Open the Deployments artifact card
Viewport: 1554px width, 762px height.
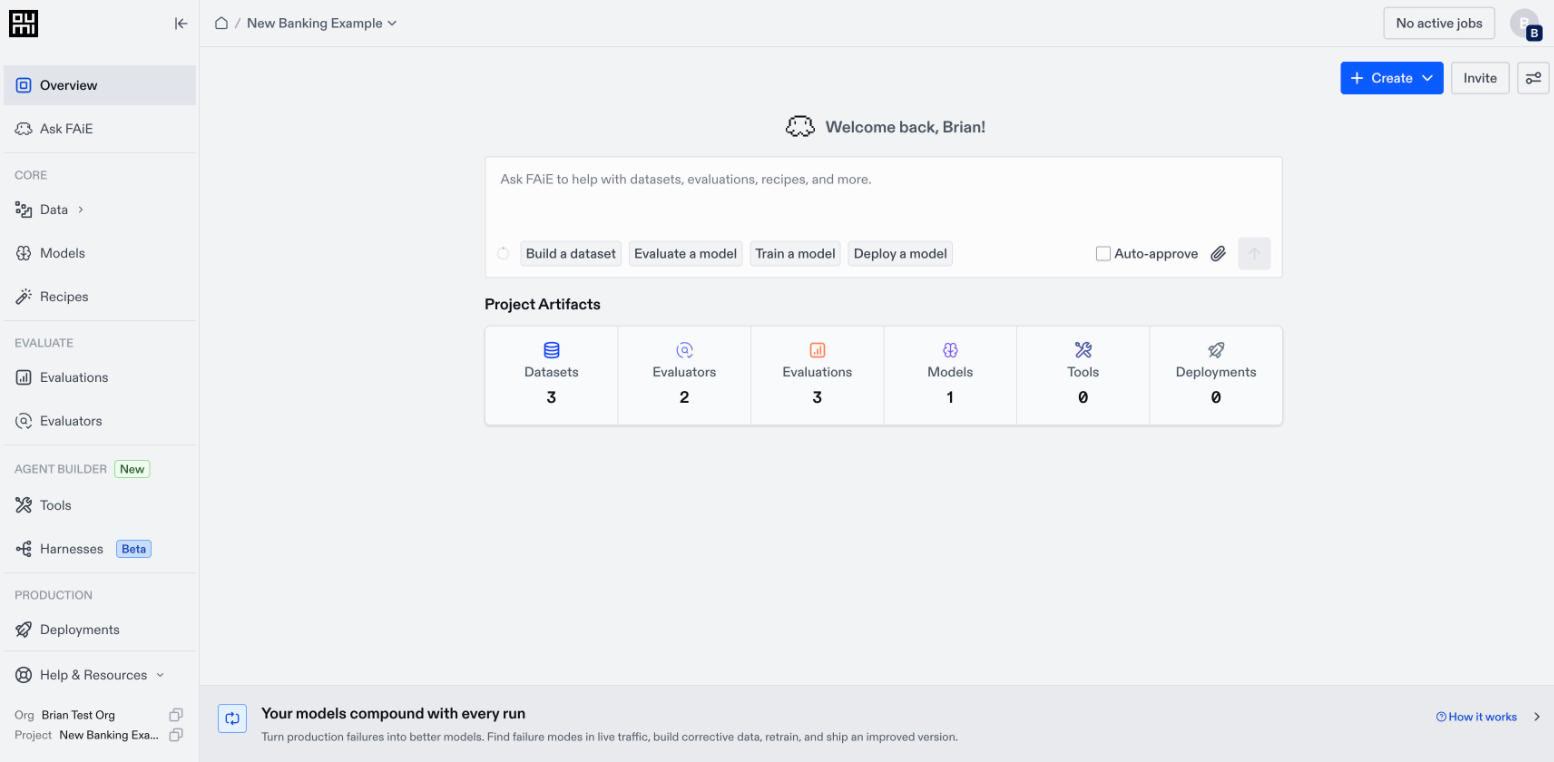tap(1216, 375)
